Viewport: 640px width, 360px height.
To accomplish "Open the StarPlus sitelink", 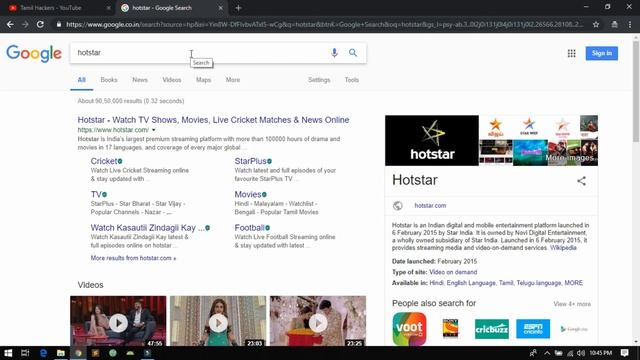I will 250,161.
